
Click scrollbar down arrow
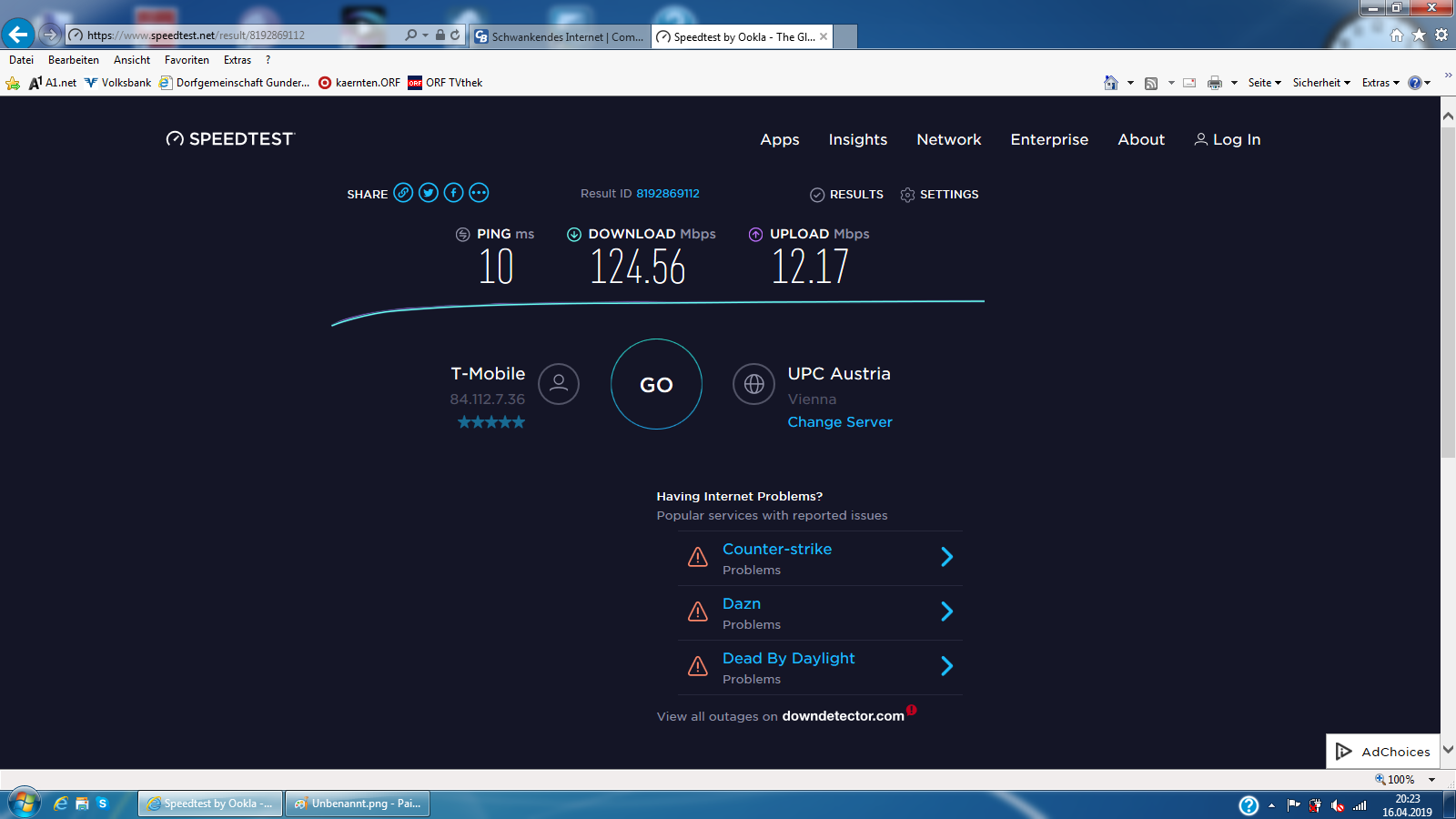[1448, 750]
